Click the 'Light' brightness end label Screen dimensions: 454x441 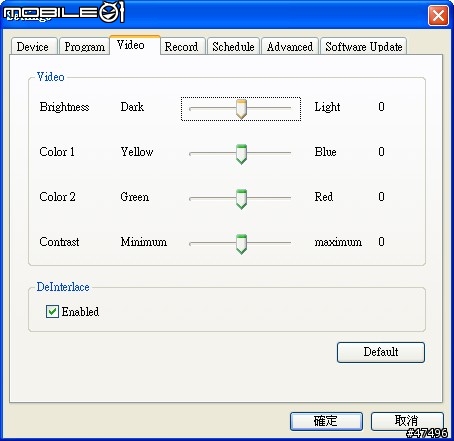(327, 107)
